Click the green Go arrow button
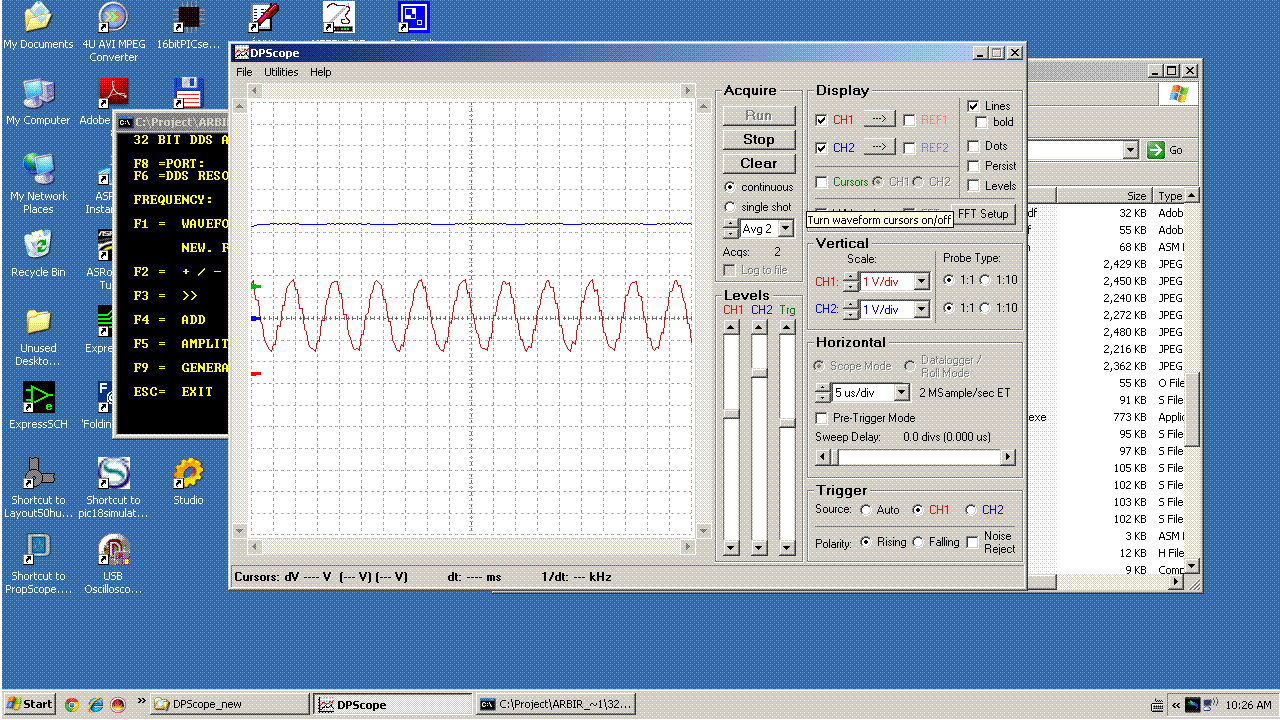The height and width of the screenshot is (720, 1280). point(1157,150)
